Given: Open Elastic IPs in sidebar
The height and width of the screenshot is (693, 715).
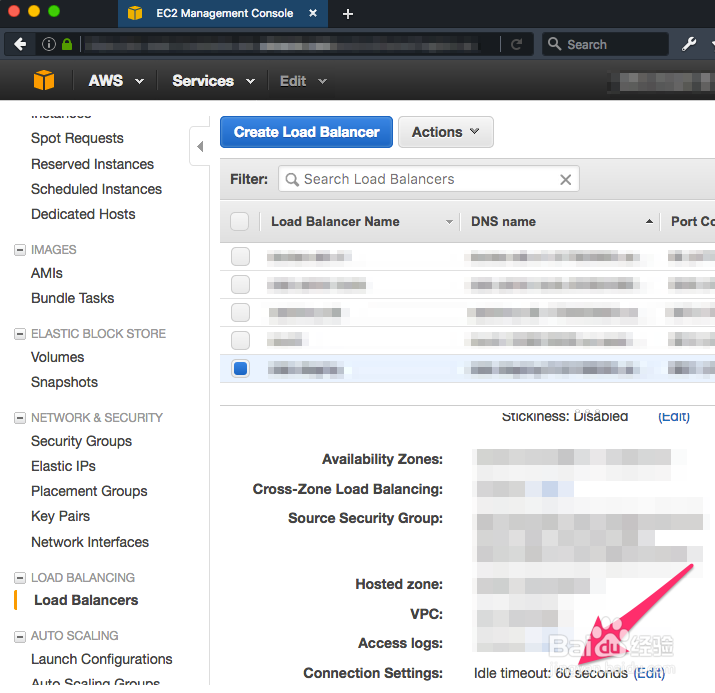Looking at the screenshot, I should pos(63,466).
